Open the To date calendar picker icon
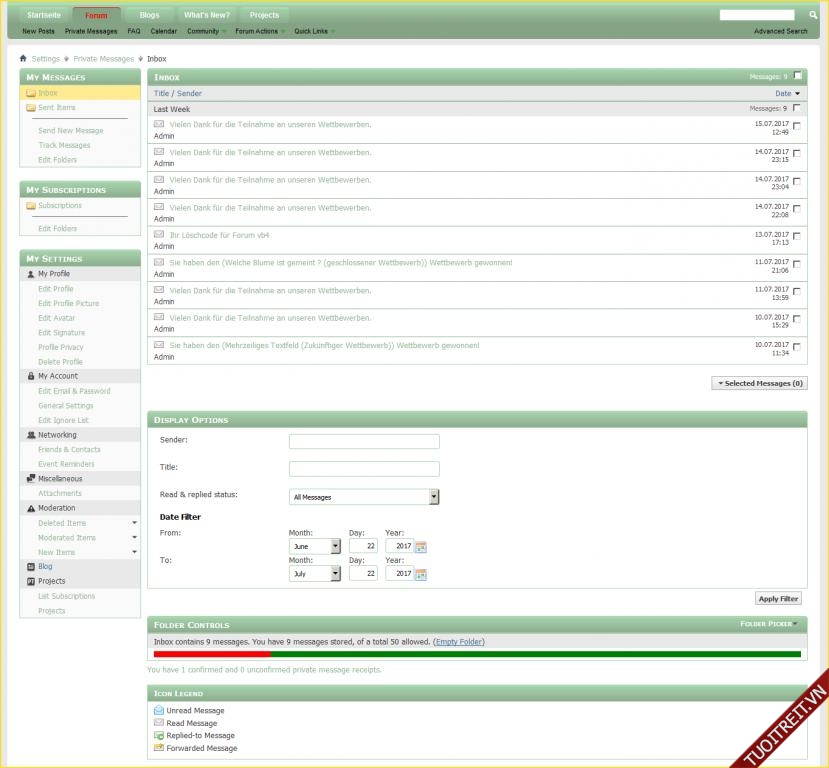The image size is (829, 768). (x=421, y=574)
